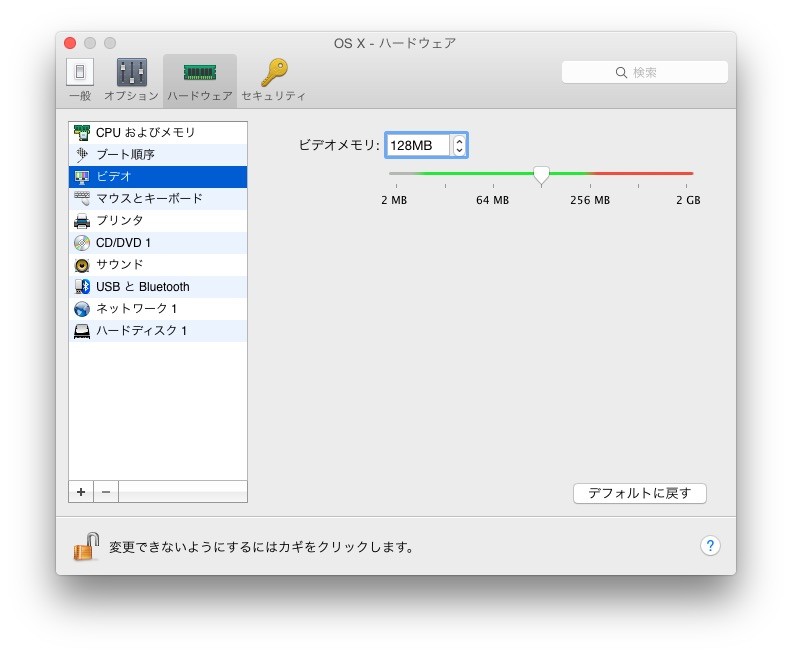The height and width of the screenshot is (655, 792).
Task: Click the ビデオメモリ 128MB input field
Action: pyautogui.click(x=417, y=145)
